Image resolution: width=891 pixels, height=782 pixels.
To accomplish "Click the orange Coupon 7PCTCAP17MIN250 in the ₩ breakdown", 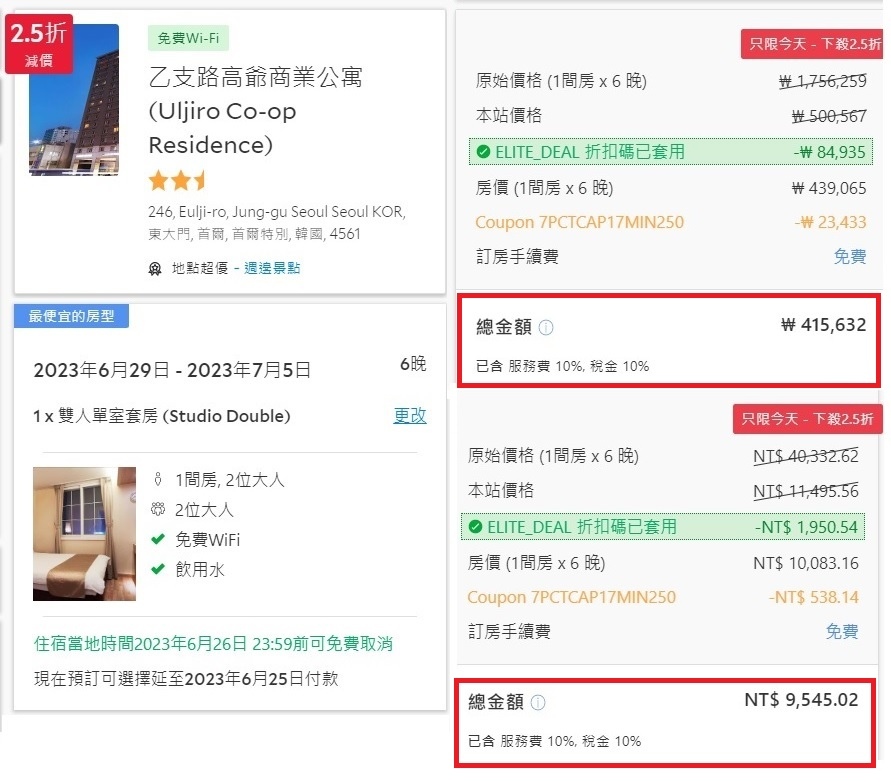I will coord(579,222).
